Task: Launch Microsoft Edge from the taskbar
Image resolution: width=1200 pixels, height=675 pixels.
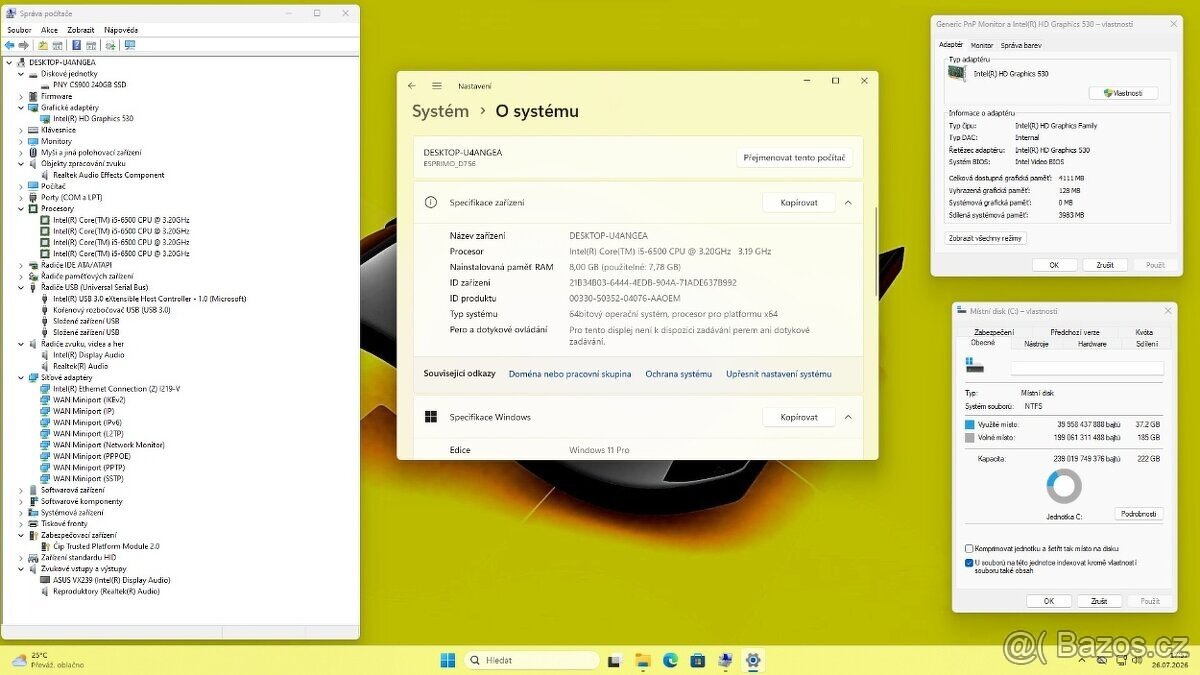Action: tap(670, 660)
